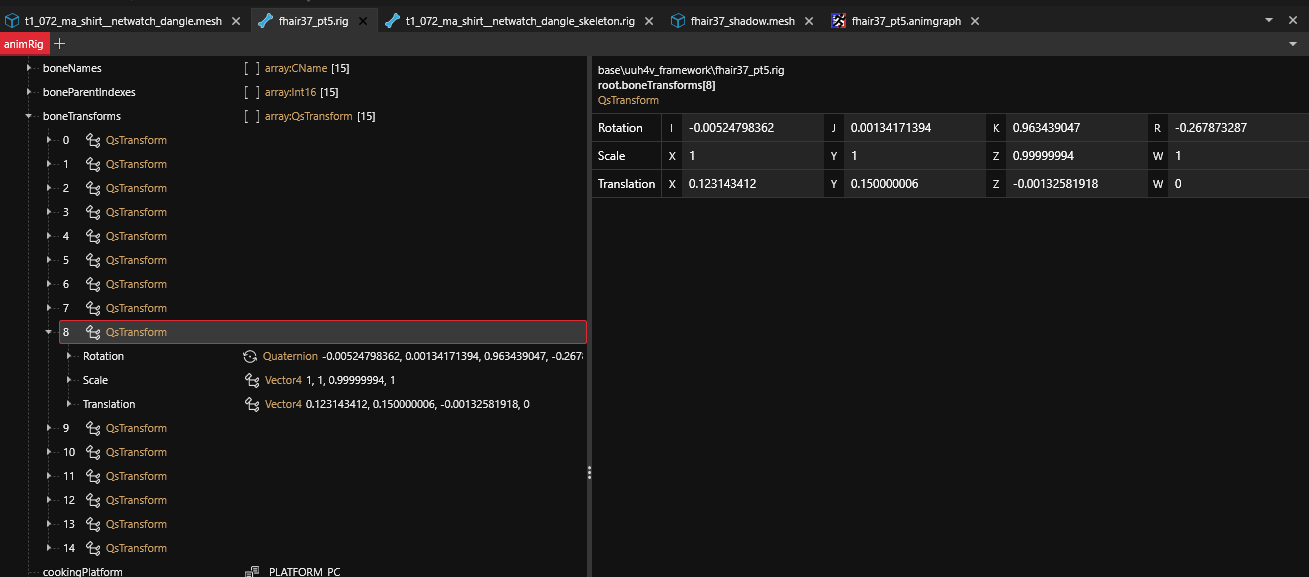Click the cube icon on fhair37_shadow.mesh tab
This screenshot has height=577, width=1309.
click(x=678, y=21)
